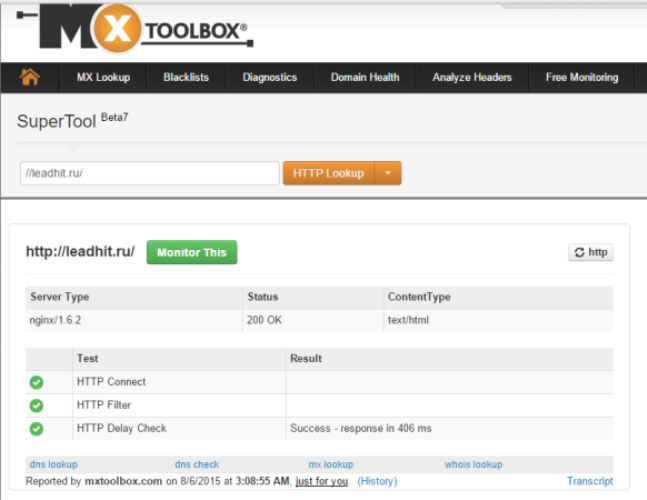This screenshot has width=647, height=500.
Task: Open the whois lookup link
Action: pyautogui.click(x=473, y=465)
